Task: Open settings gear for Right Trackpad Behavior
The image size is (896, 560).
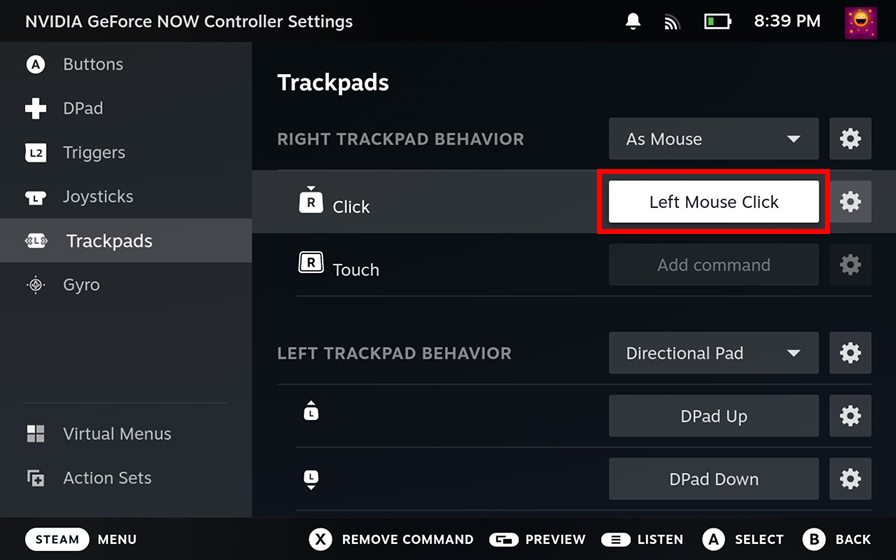Action: [x=850, y=139]
